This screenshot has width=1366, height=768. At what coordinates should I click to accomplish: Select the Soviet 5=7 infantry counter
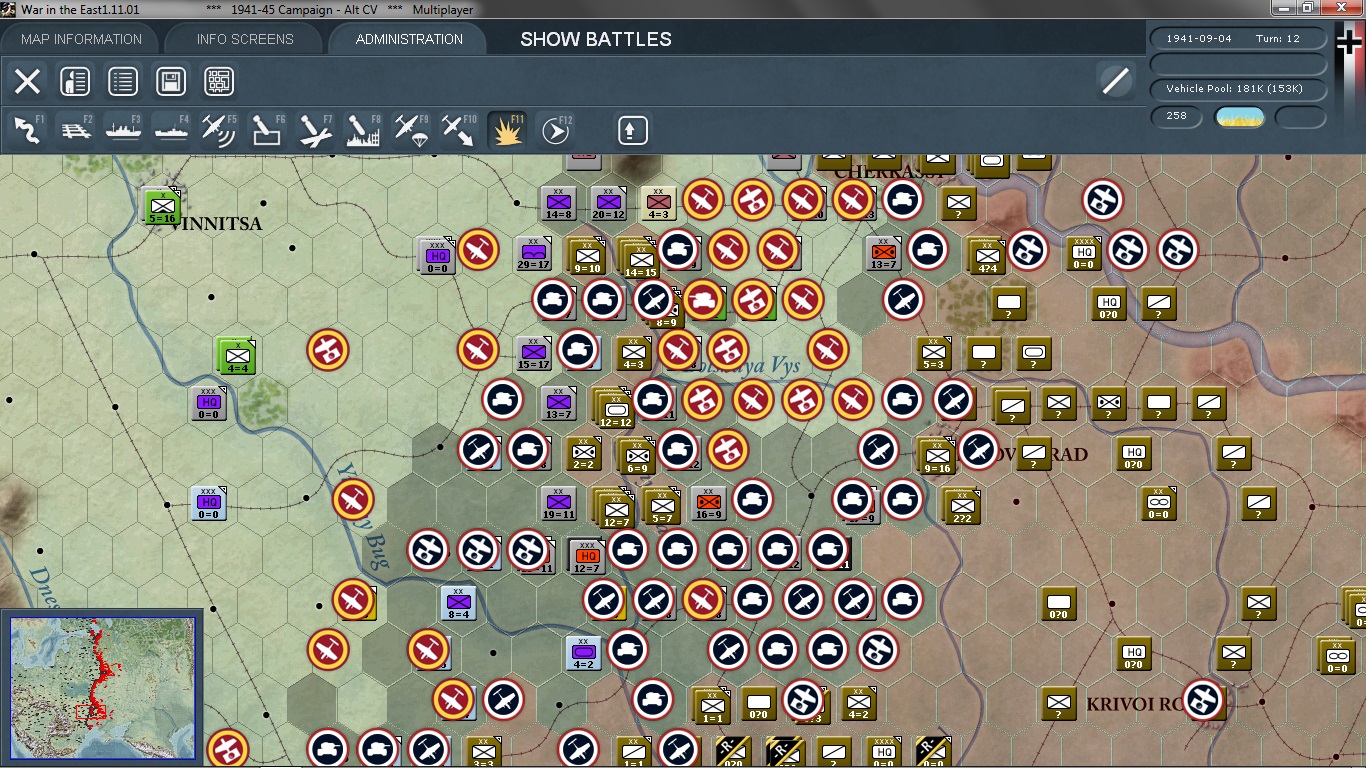pyautogui.click(x=661, y=506)
